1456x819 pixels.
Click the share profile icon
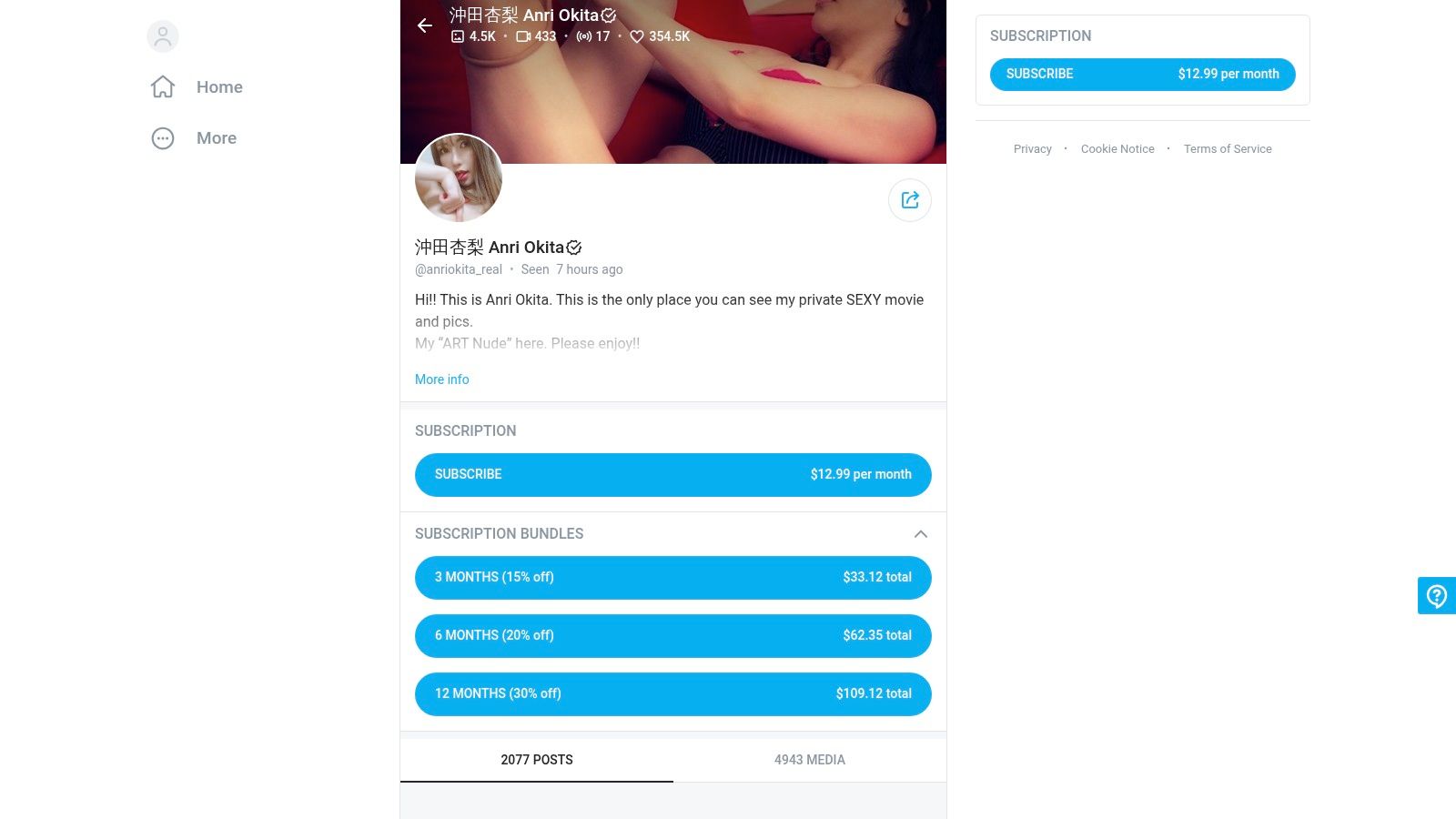click(x=910, y=200)
